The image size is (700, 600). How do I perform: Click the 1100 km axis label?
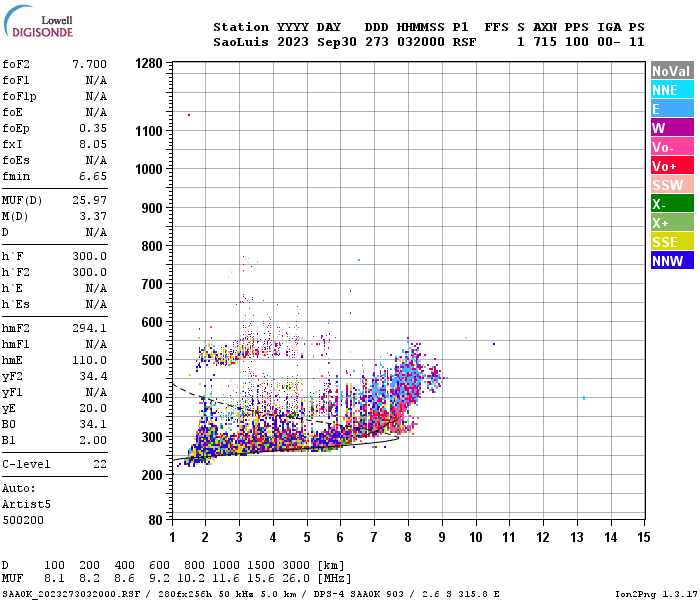tap(149, 131)
